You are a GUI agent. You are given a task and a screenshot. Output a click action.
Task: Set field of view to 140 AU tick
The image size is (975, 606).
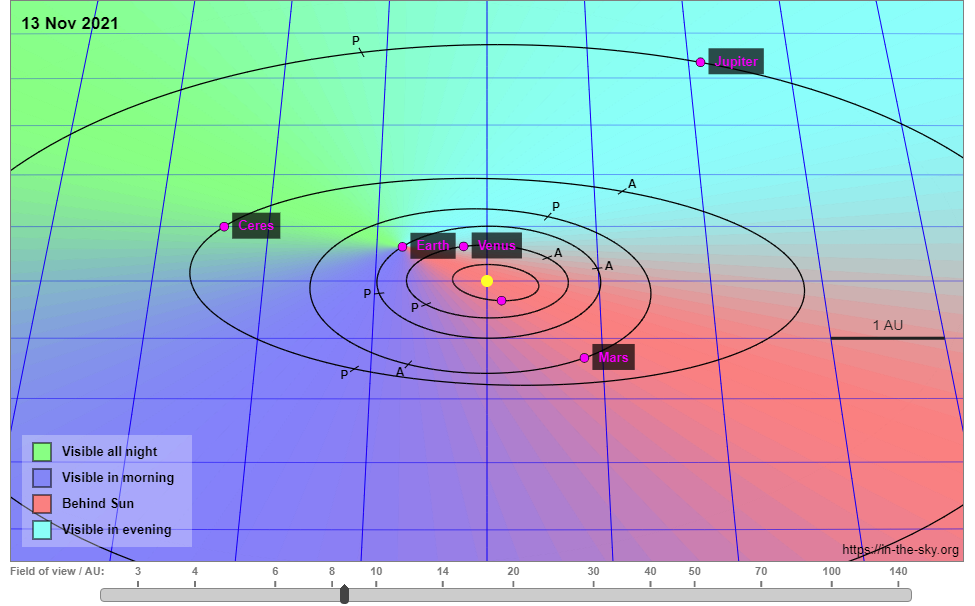(x=898, y=576)
